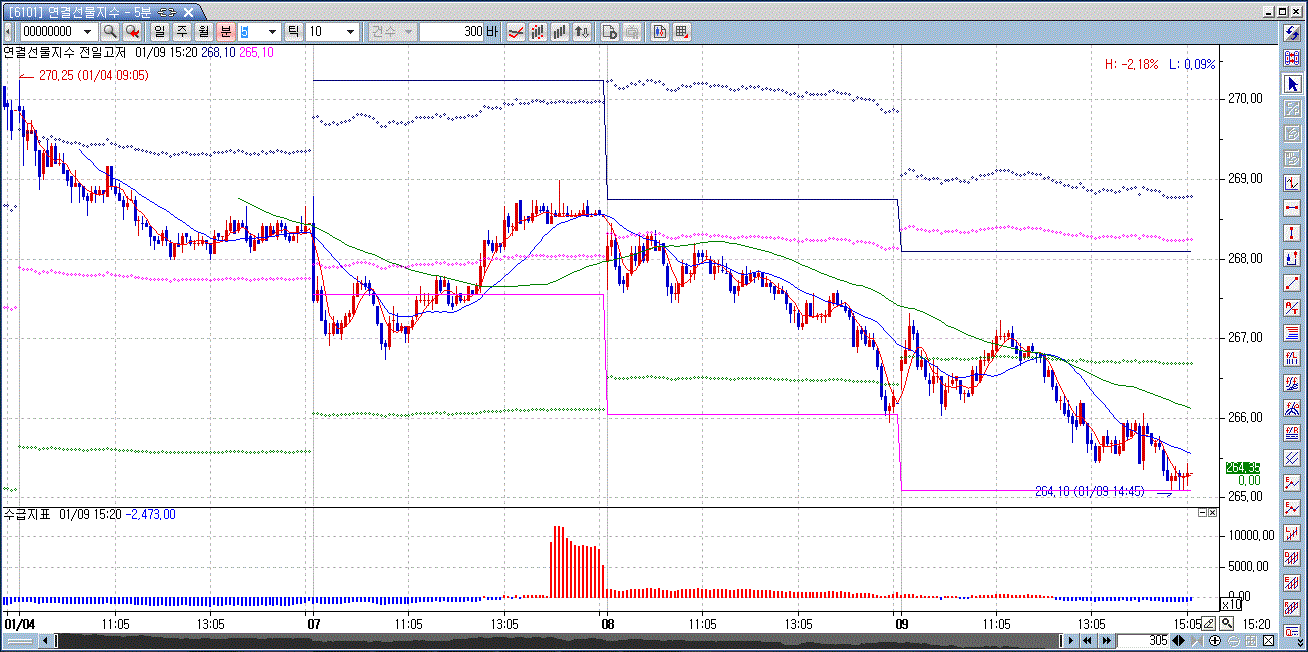Click the 월 (monthly) period button

coord(203,32)
